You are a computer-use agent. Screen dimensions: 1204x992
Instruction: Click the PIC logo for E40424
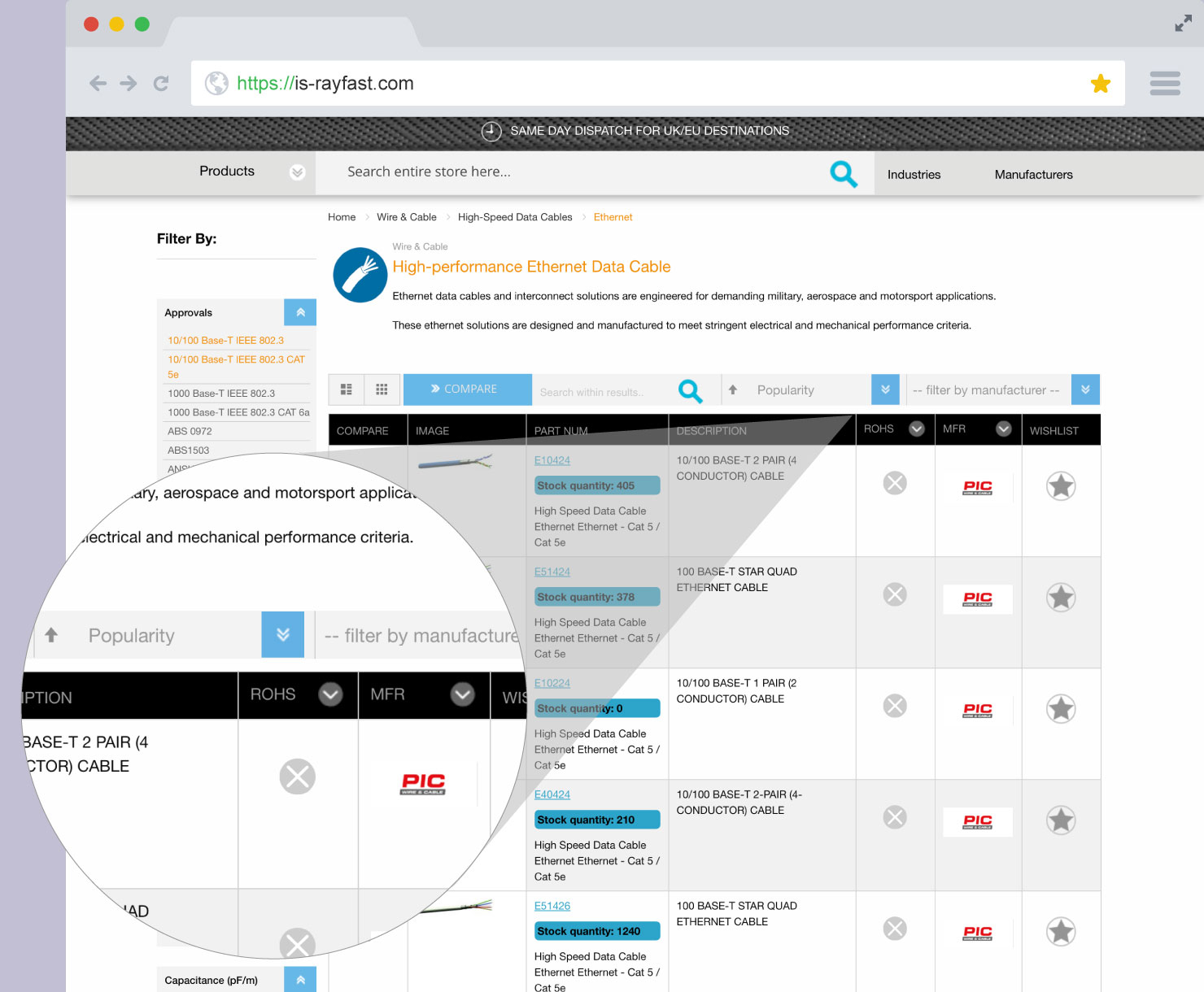pos(978,822)
